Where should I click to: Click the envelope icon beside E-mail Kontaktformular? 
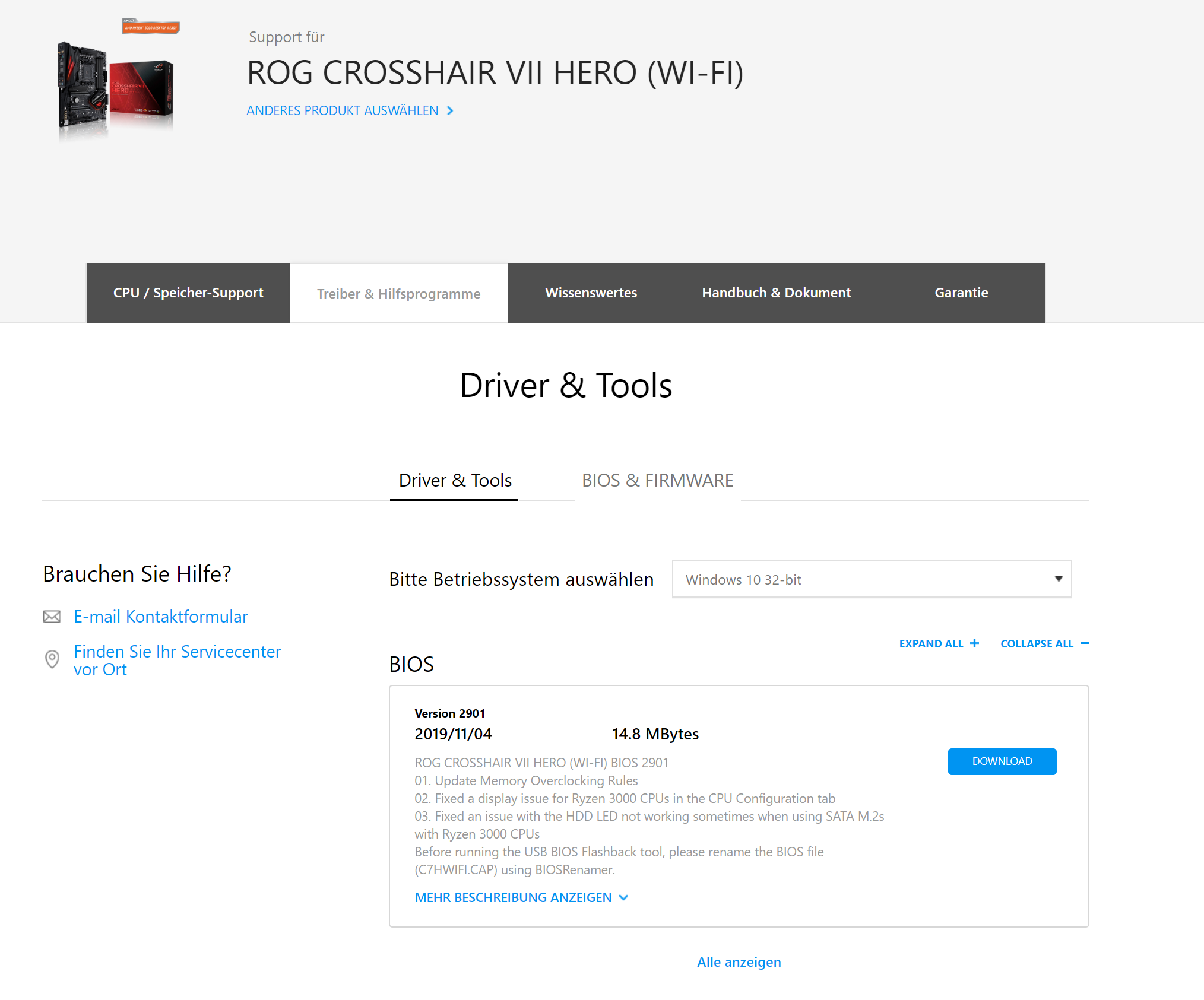[52, 617]
